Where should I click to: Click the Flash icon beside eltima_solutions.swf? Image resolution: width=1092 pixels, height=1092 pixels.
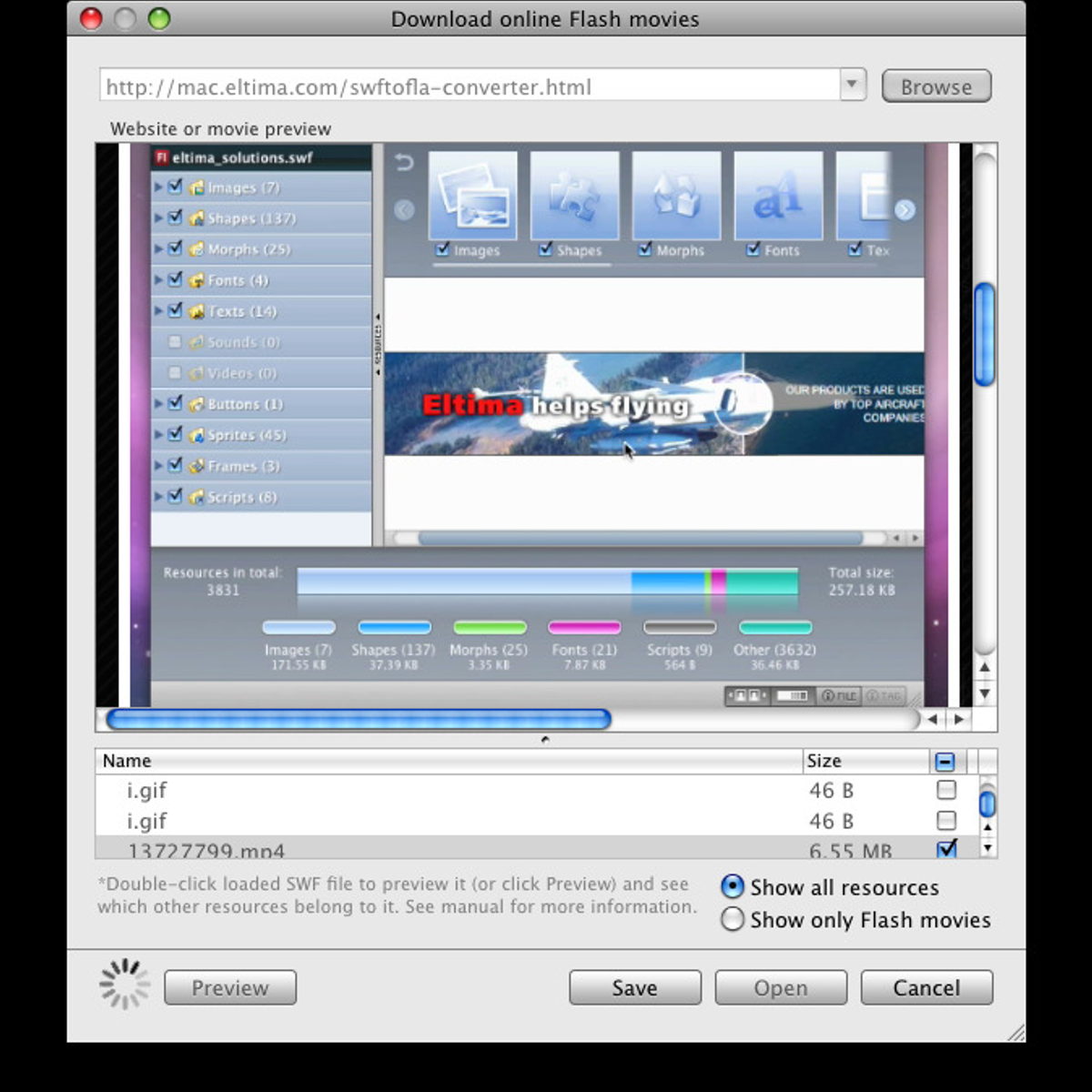161,157
